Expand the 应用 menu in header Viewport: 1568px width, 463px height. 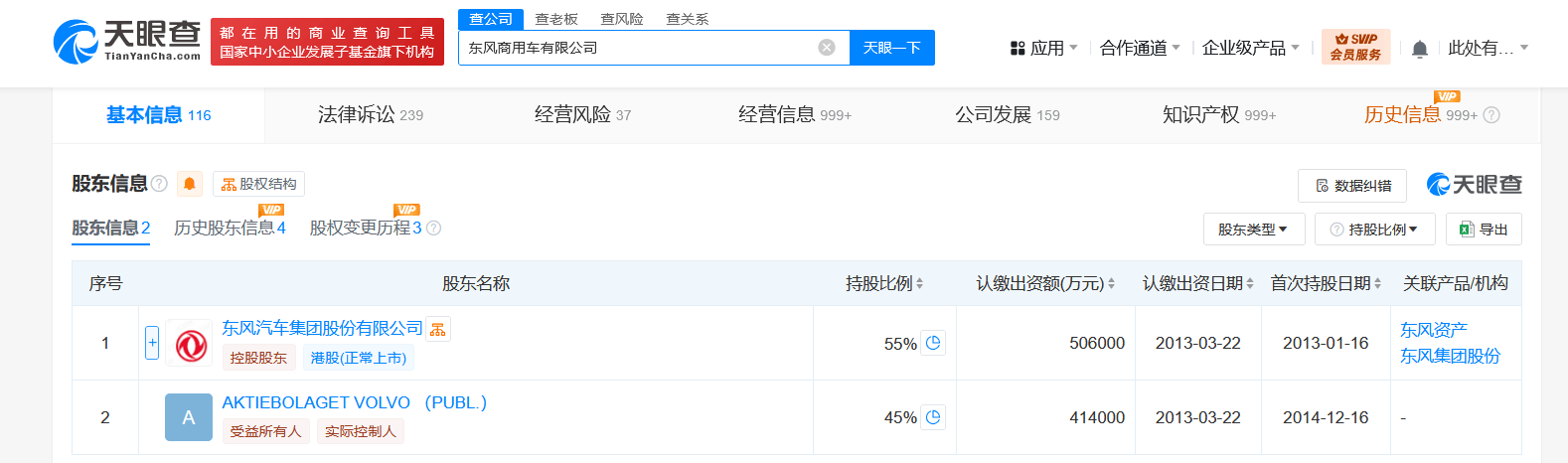[1044, 48]
